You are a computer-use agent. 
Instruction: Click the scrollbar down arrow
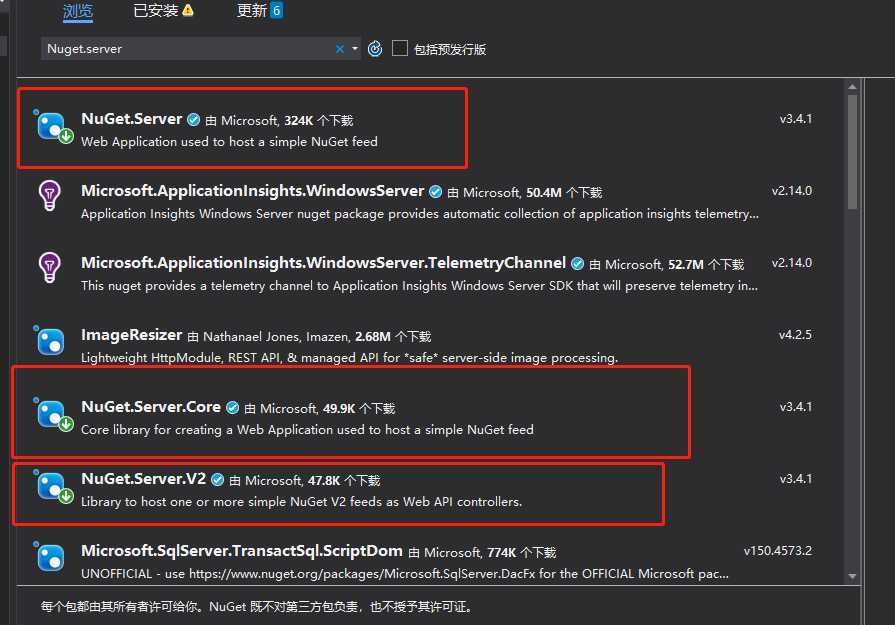(x=852, y=576)
